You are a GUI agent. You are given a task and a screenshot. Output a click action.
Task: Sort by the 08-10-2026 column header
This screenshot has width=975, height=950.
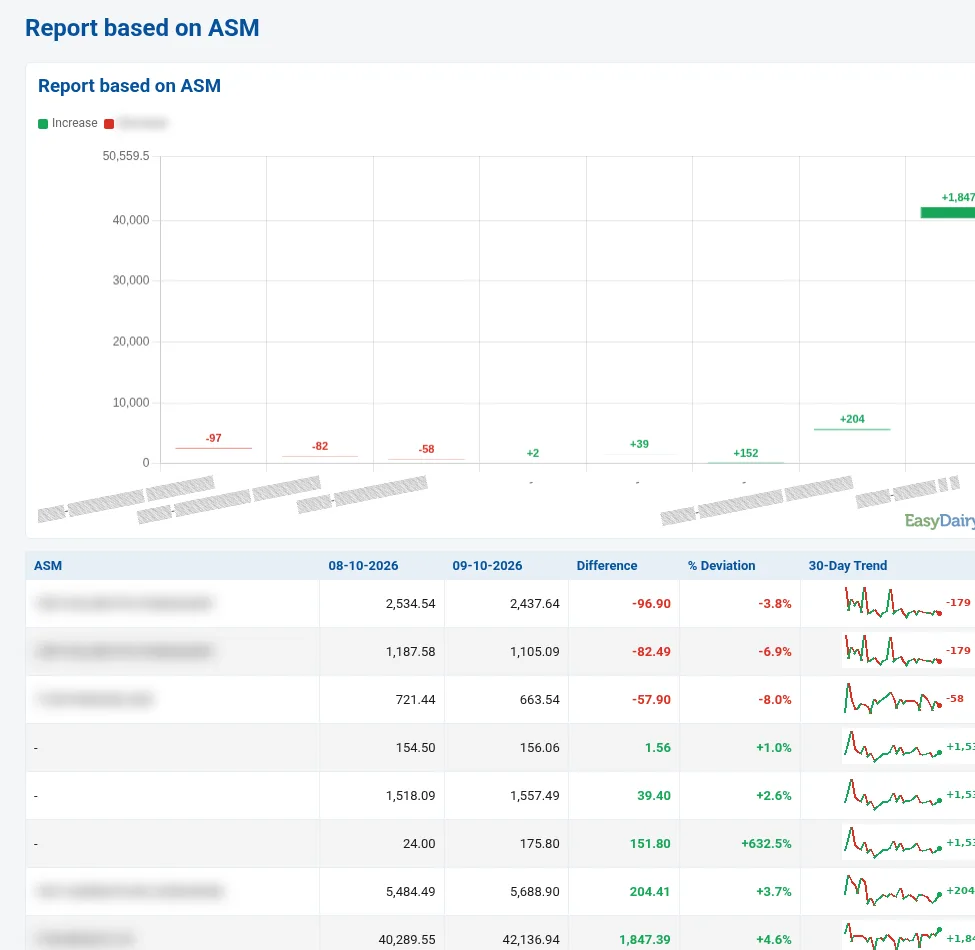tap(363, 566)
